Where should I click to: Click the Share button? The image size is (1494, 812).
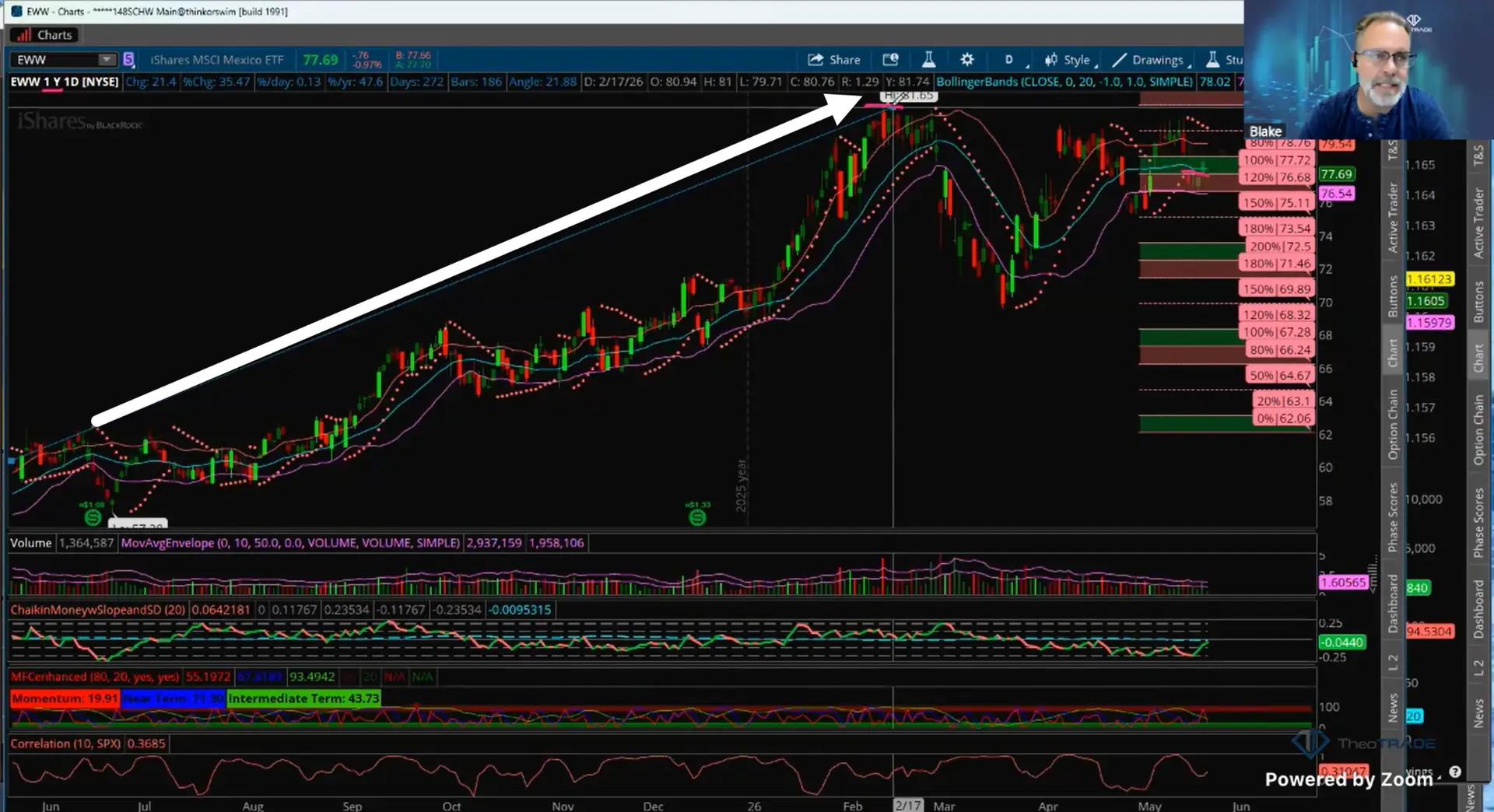pos(834,60)
